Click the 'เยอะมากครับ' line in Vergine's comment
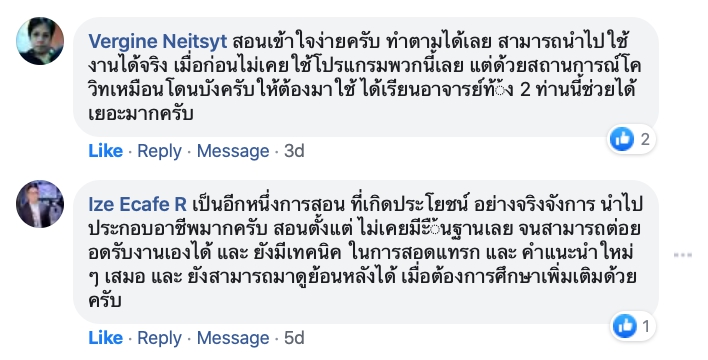 click(x=141, y=113)
